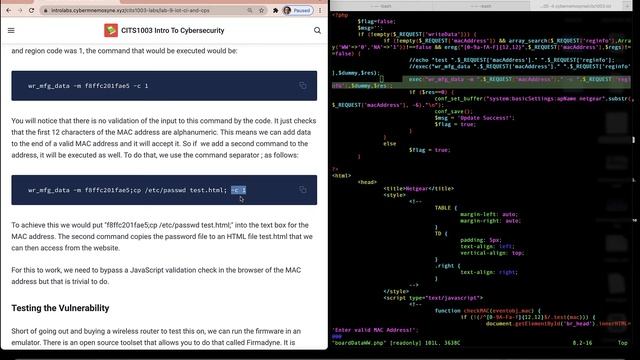
Task: Click the highlighted exec wr_mfg_data line in terminal
Action: click(x=481, y=82)
